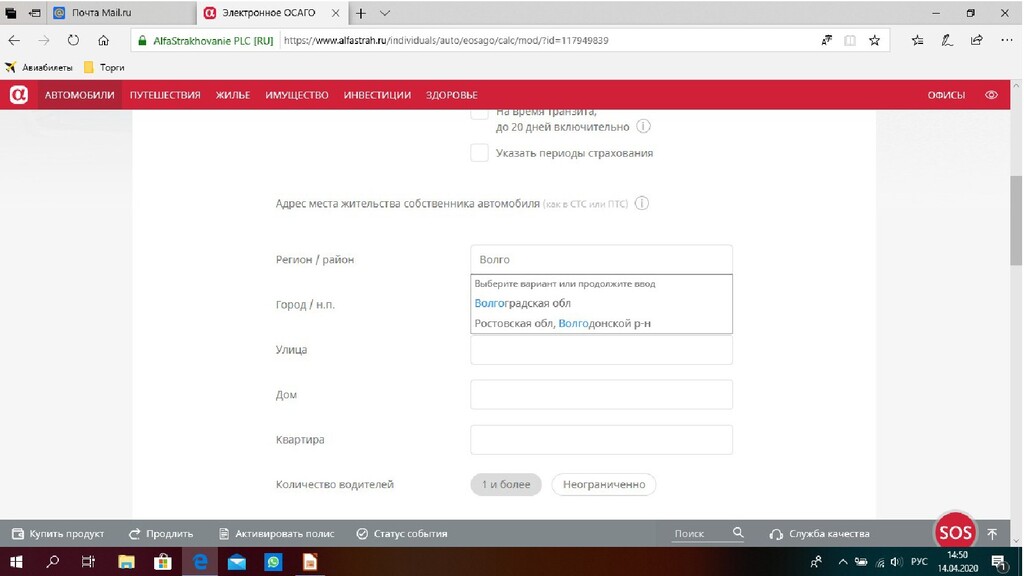1024x576 pixels.
Task: Open Windows Start menu
Action: (16, 562)
